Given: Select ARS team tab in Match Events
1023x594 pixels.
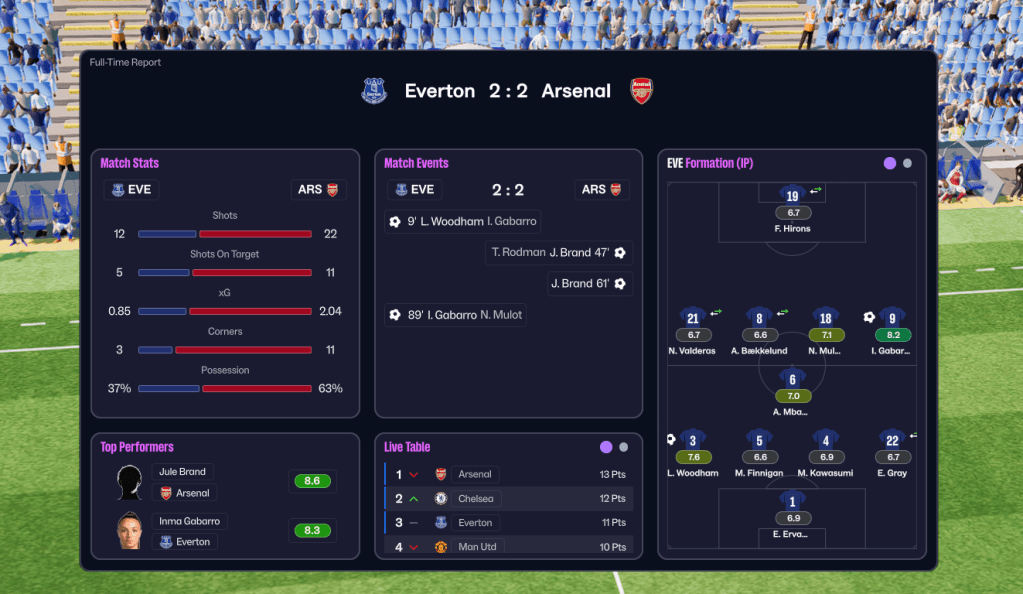Looking at the screenshot, I should (601, 189).
